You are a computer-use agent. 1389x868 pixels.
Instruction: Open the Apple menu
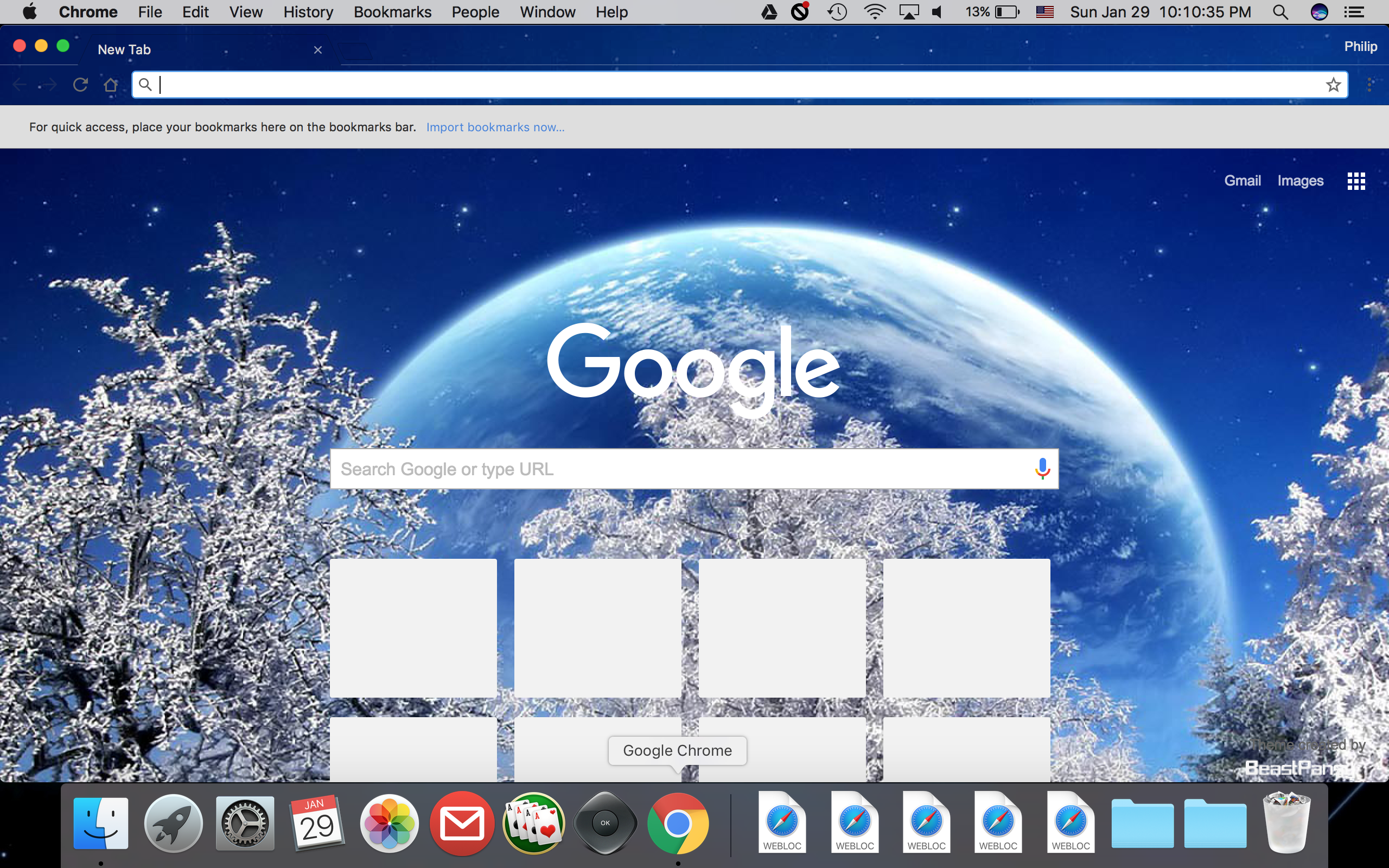[x=30, y=11]
